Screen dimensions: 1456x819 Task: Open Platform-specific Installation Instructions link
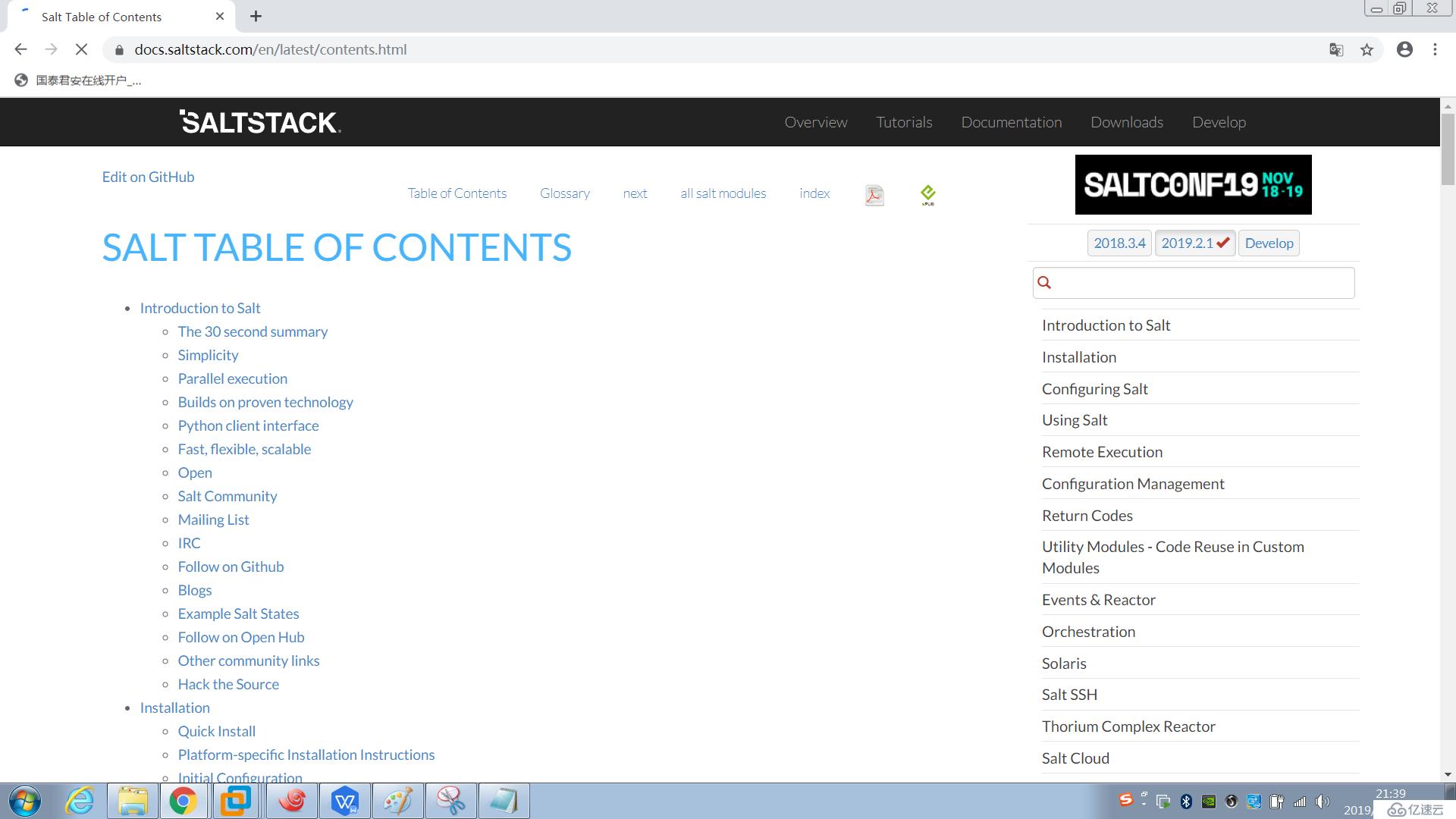tap(306, 755)
